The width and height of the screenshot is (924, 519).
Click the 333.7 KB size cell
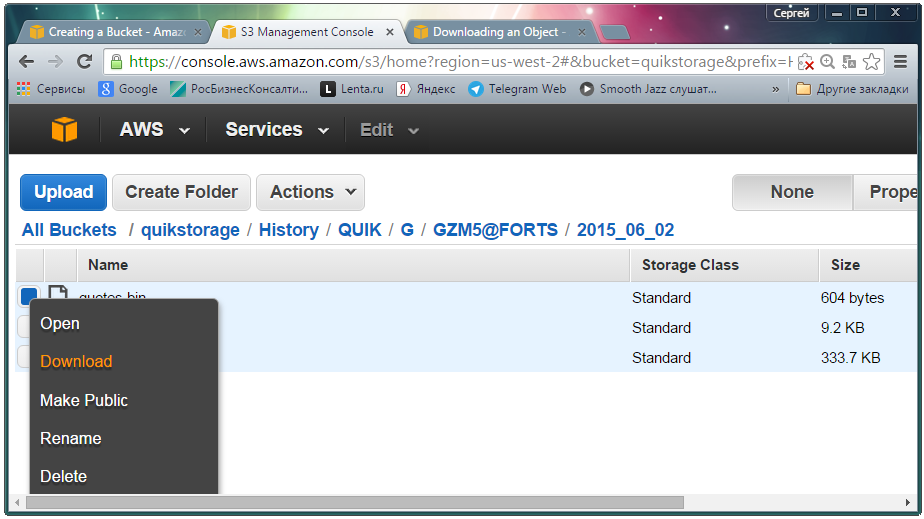pyautogui.click(x=850, y=358)
